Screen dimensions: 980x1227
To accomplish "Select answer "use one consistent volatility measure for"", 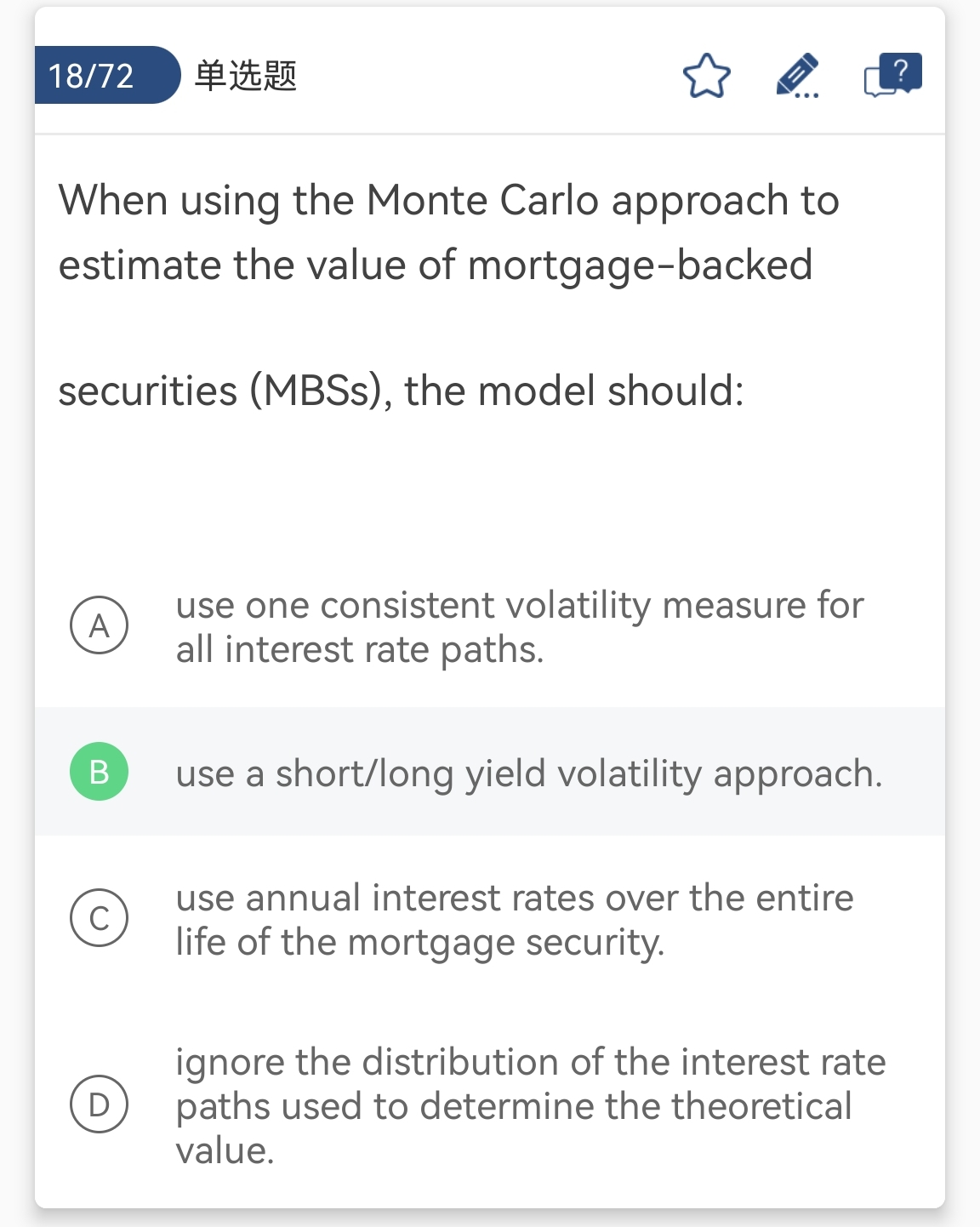I will click(x=519, y=605).
